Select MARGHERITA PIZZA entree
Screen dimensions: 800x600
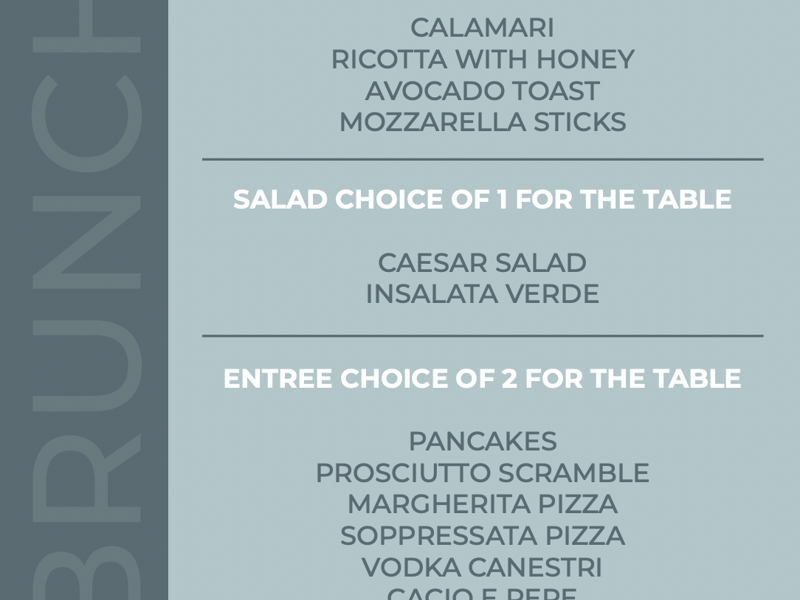[x=482, y=504]
